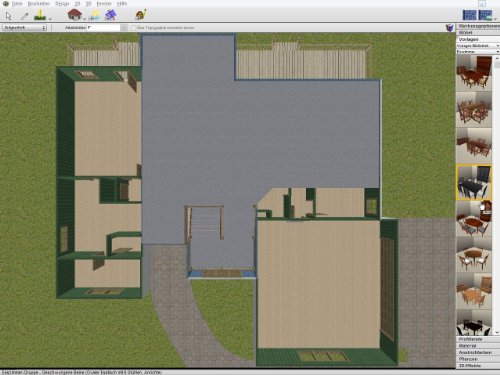The width and height of the screenshot is (500, 375).
Task: Select the arrow pointer tool
Action: [8, 15]
